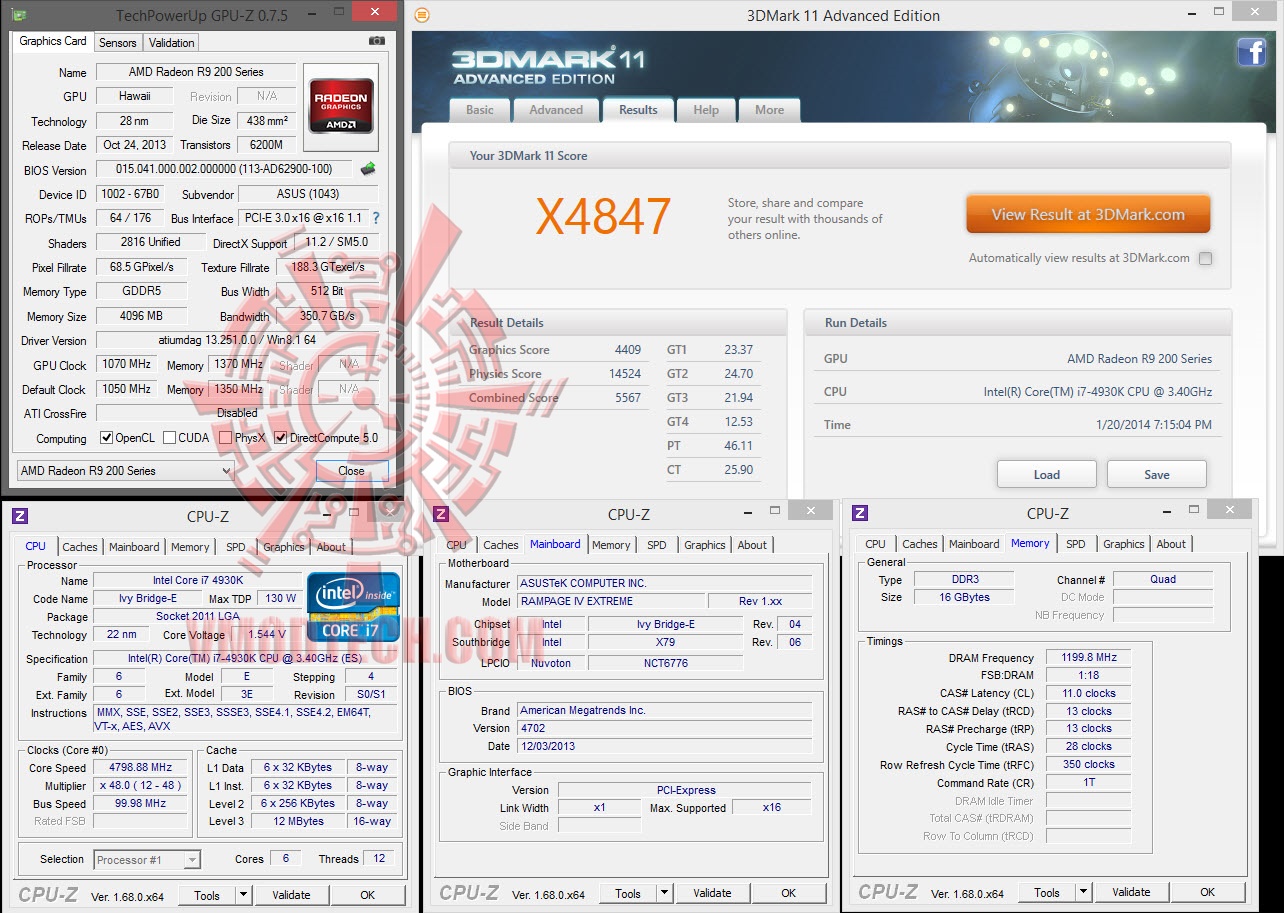Select About tab in the Memory window

click(x=1171, y=544)
